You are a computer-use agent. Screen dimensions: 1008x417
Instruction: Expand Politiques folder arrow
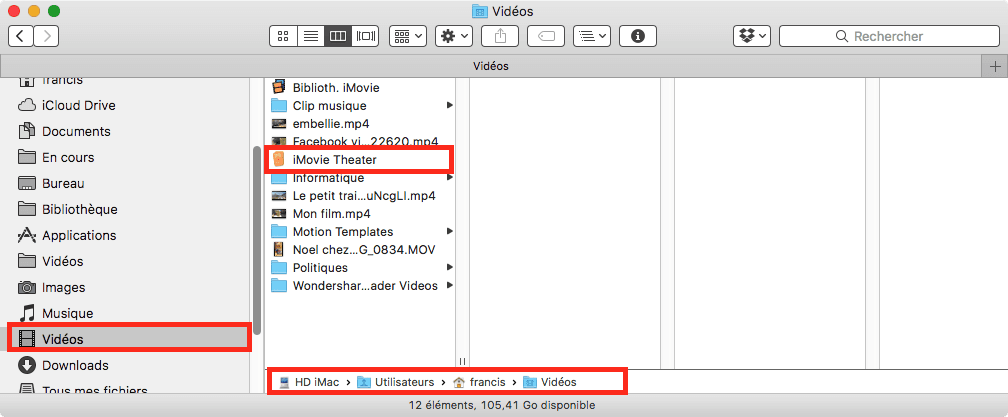click(450, 267)
